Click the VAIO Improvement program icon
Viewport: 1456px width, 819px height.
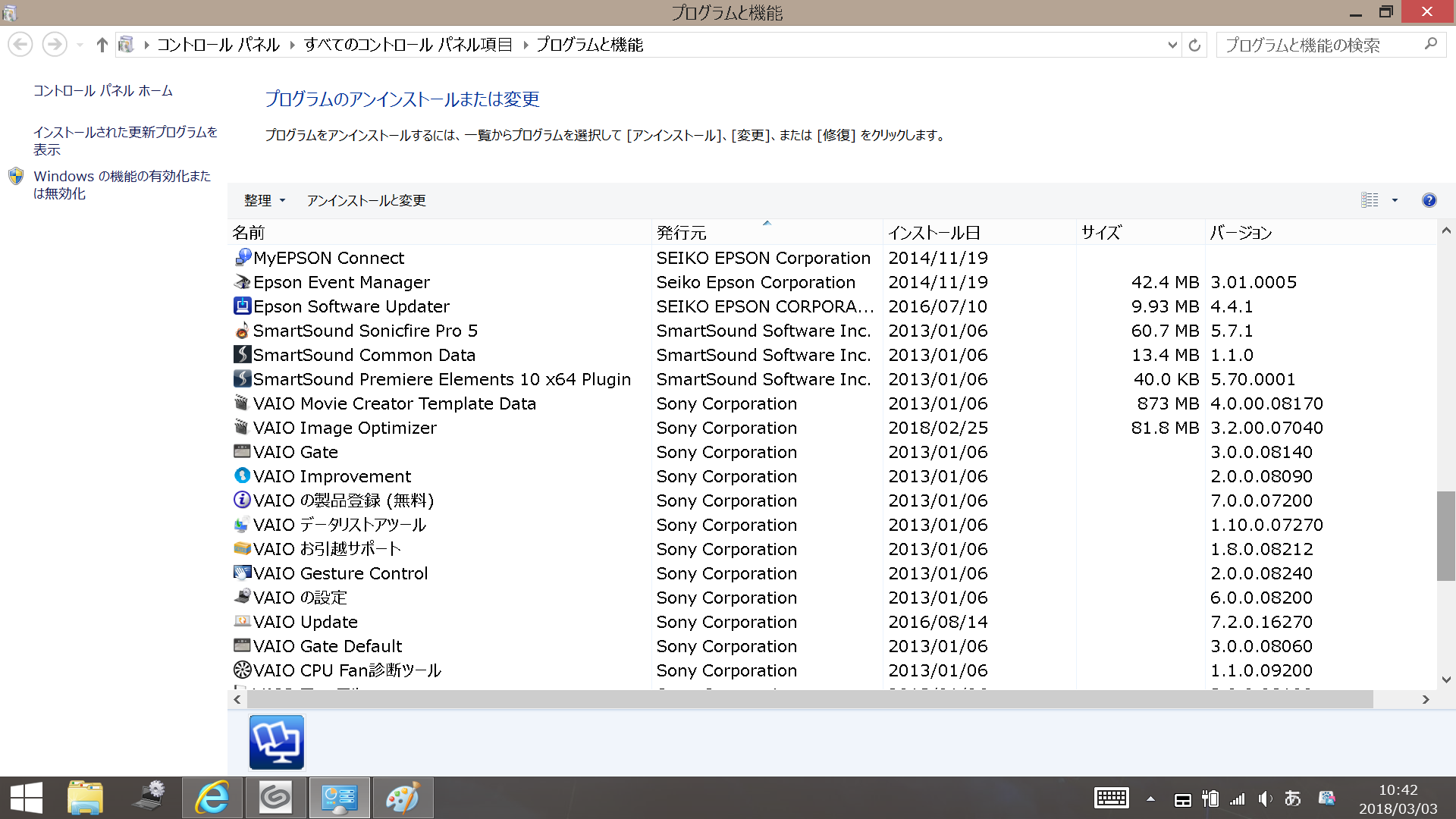click(x=242, y=476)
